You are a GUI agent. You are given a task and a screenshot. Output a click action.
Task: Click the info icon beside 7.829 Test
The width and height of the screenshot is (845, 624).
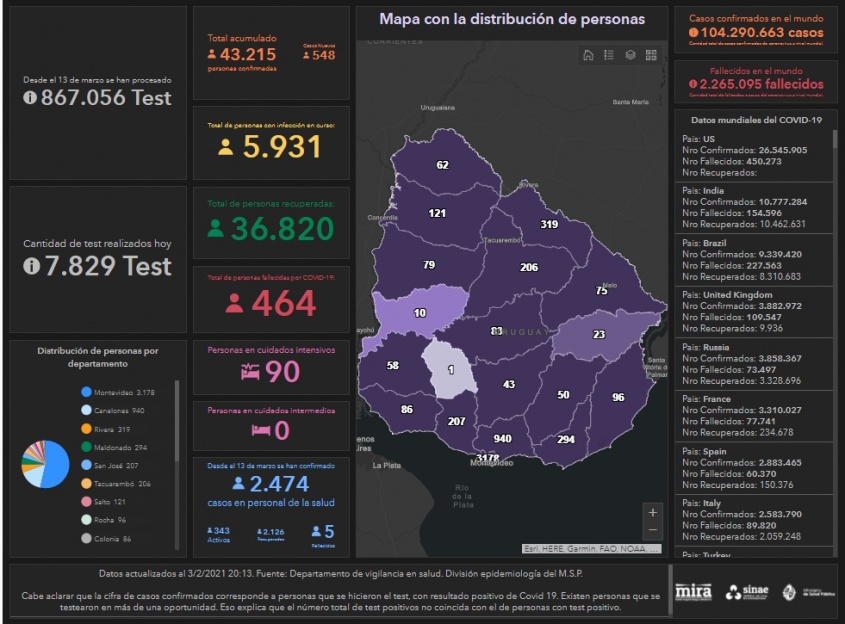point(30,266)
